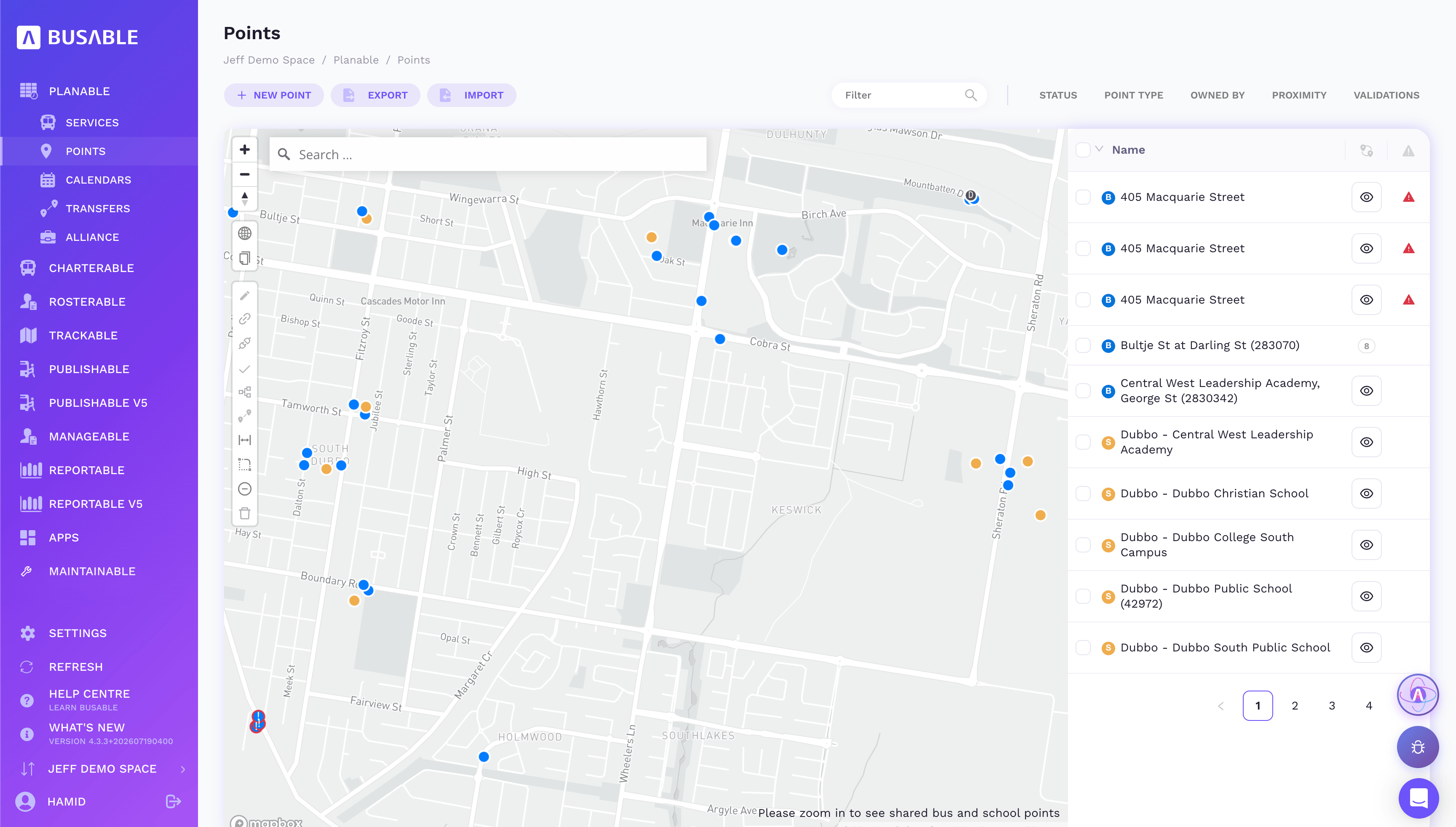Image resolution: width=1456 pixels, height=827 pixels.
Task: Select the pencil edit tool
Action: pyautogui.click(x=244, y=295)
